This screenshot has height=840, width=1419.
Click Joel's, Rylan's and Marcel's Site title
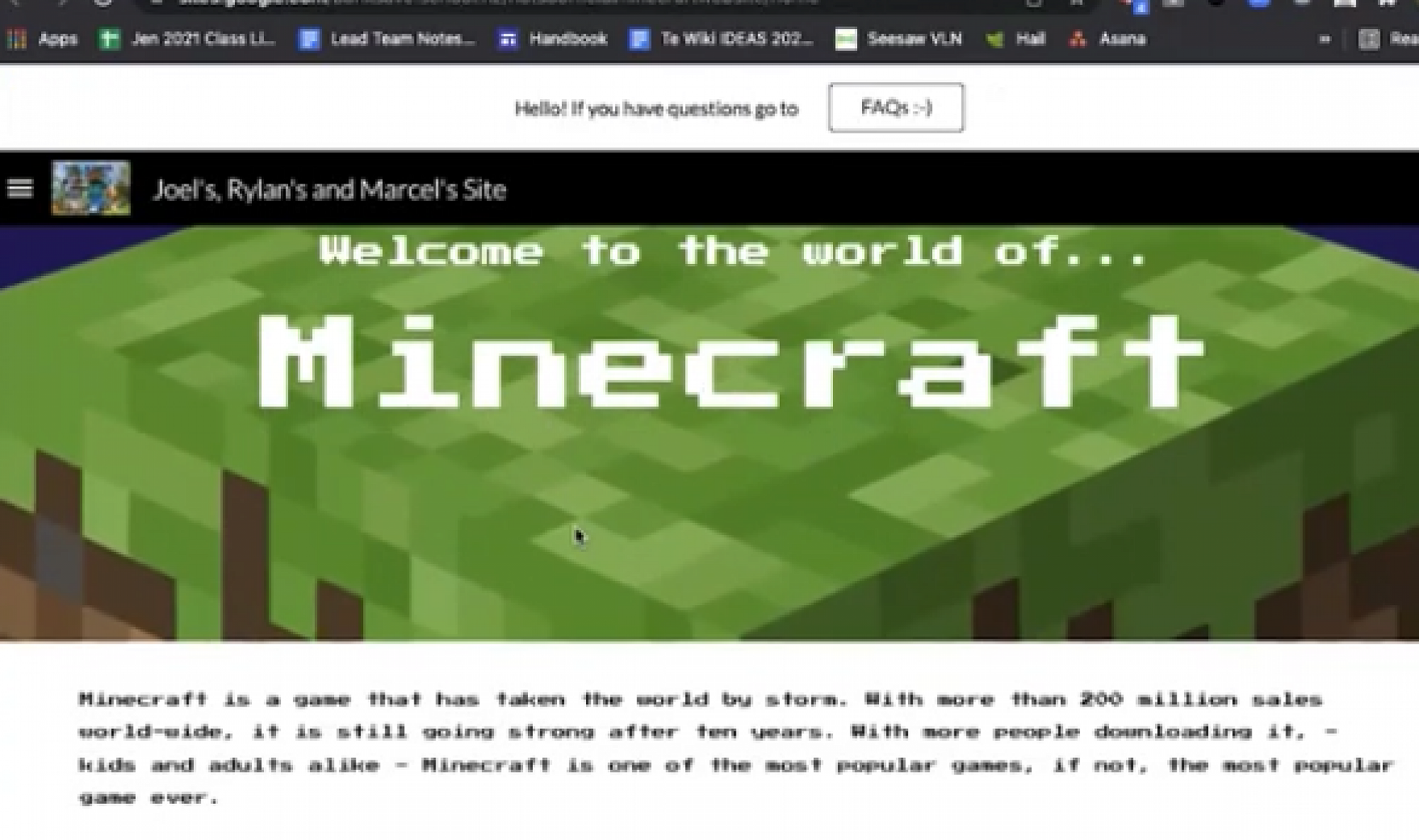pyautogui.click(x=329, y=190)
